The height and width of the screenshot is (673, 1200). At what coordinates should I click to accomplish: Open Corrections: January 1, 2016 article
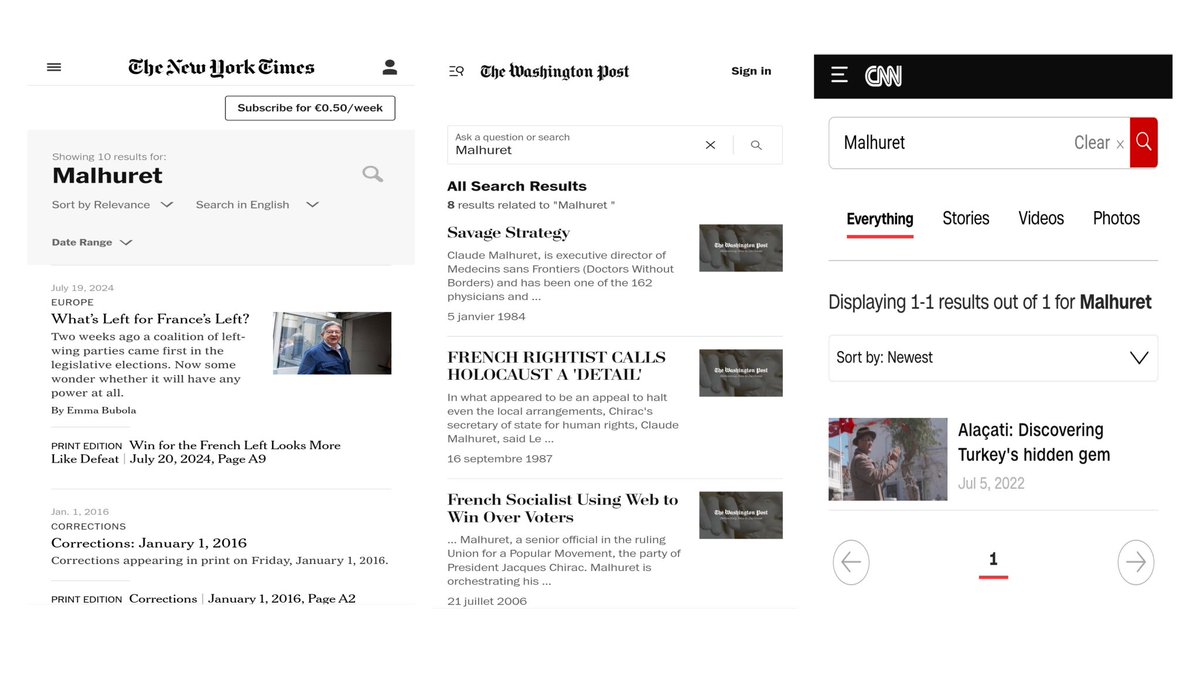click(x=149, y=543)
